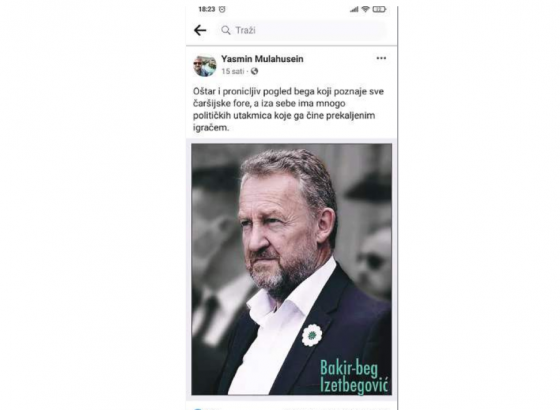Image resolution: width=560 pixels, height=410 pixels.
Task: Tap the alarm clock status icon
Action: pos(222,9)
